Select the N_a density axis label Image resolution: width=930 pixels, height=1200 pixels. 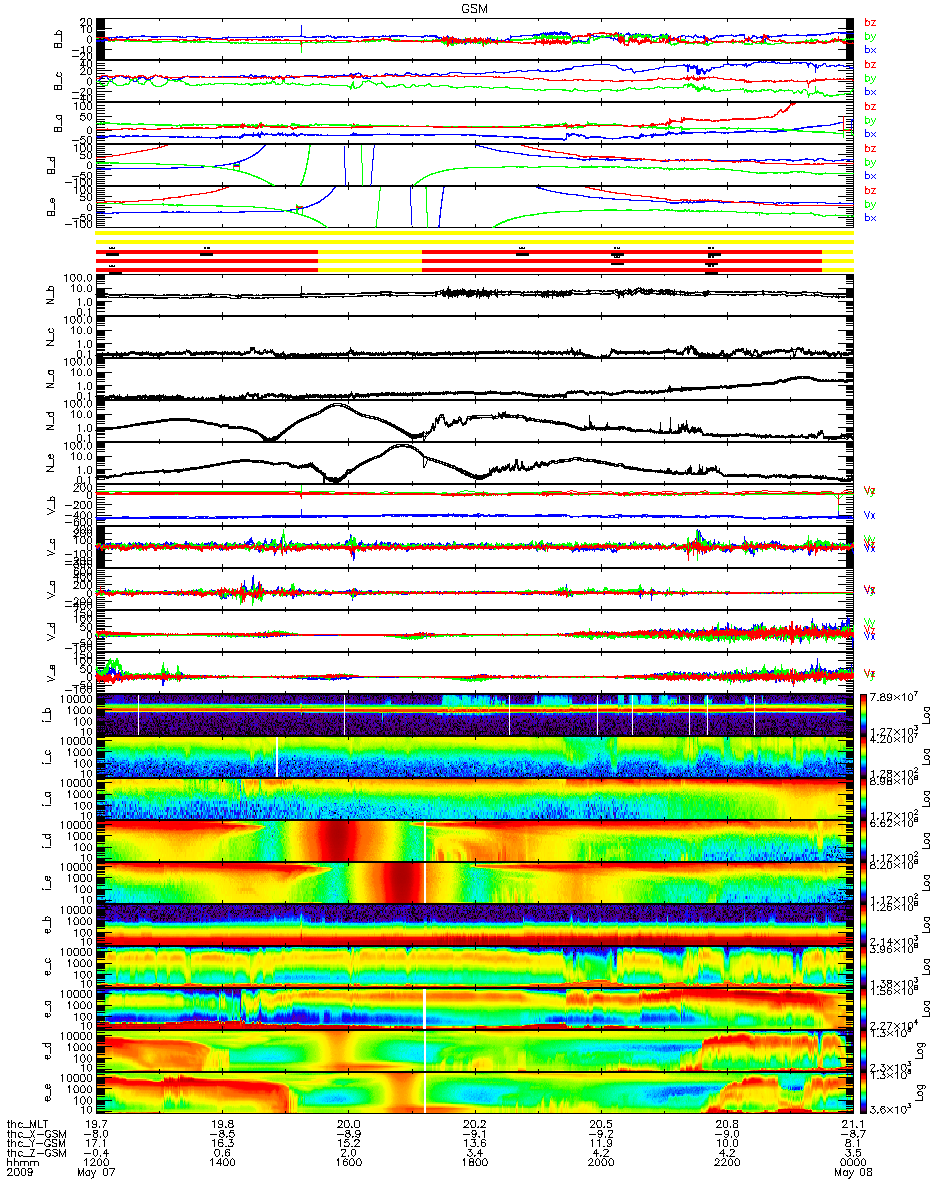(x=50, y=380)
